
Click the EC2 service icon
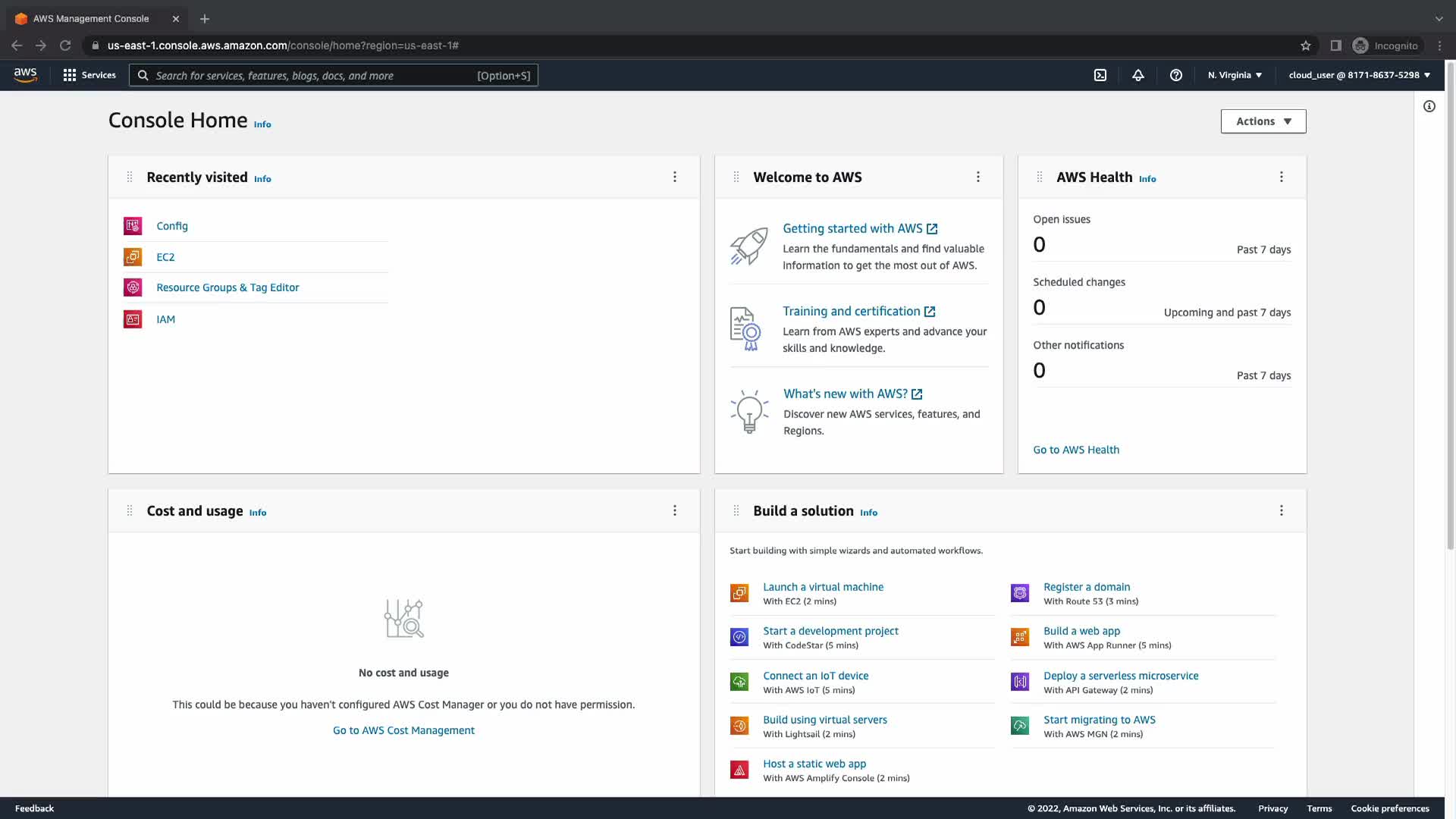click(x=133, y=257)
